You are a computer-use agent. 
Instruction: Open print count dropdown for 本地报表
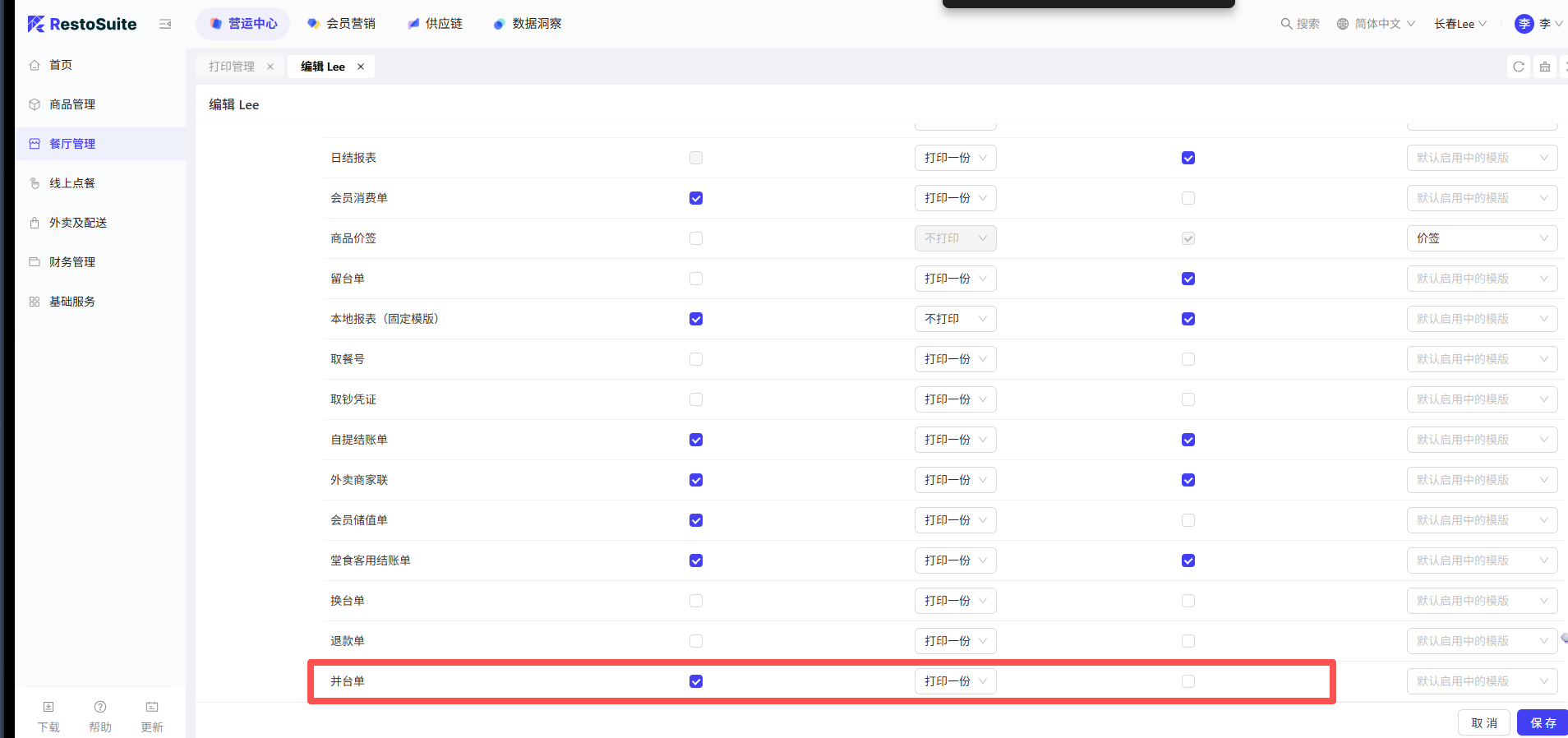point(955,319)
